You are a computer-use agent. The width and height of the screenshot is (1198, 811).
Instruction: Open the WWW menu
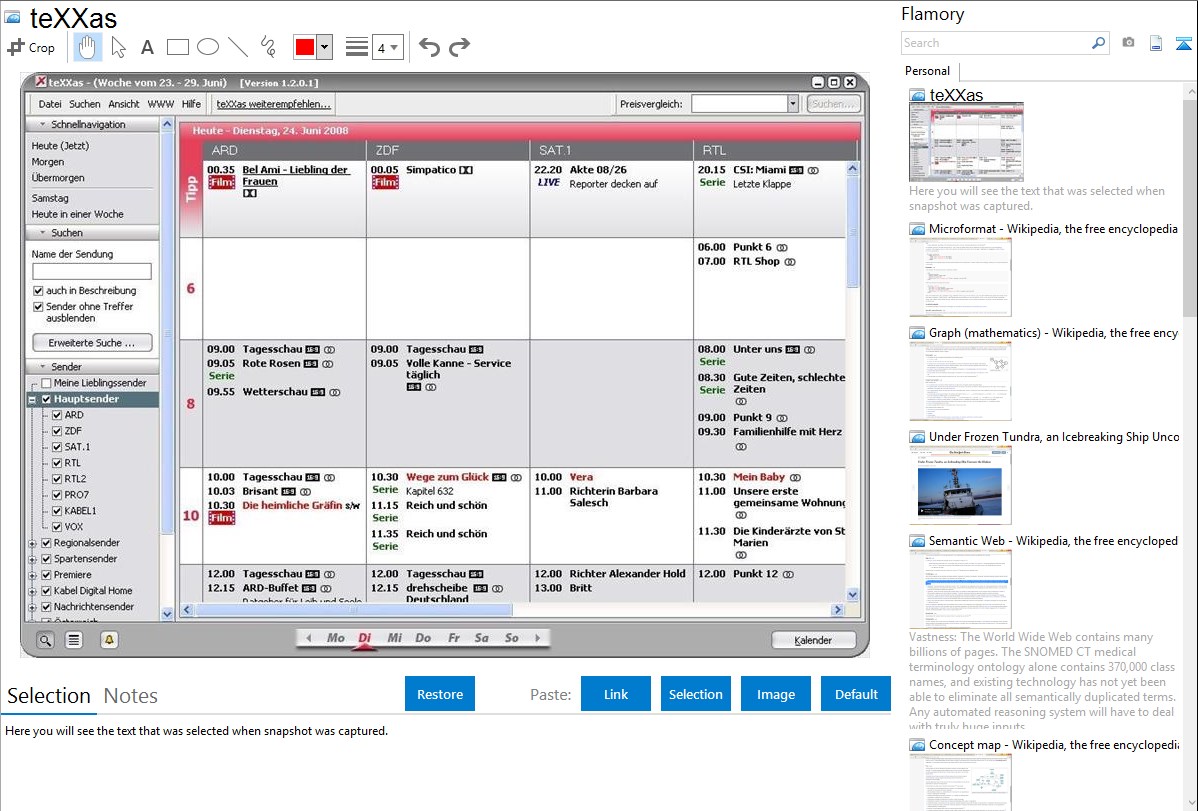click(x=160, y=104)
